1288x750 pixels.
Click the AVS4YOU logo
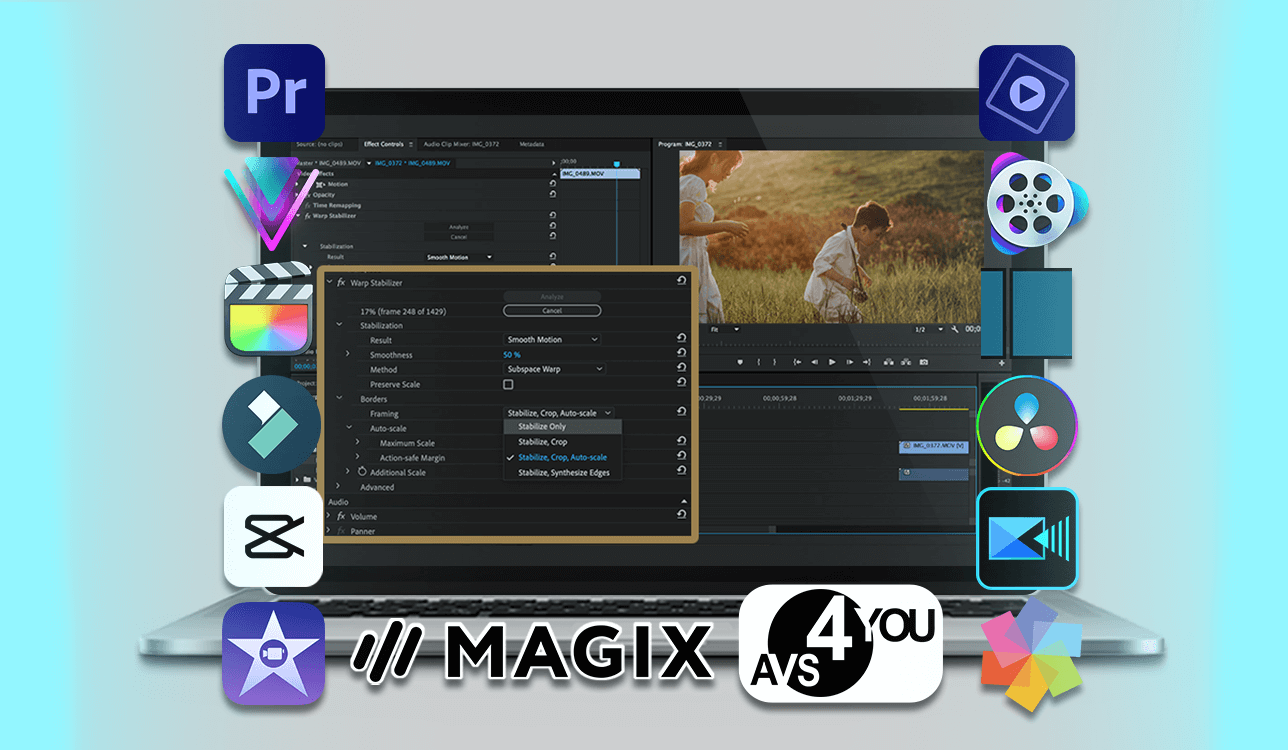click(842, 643)
